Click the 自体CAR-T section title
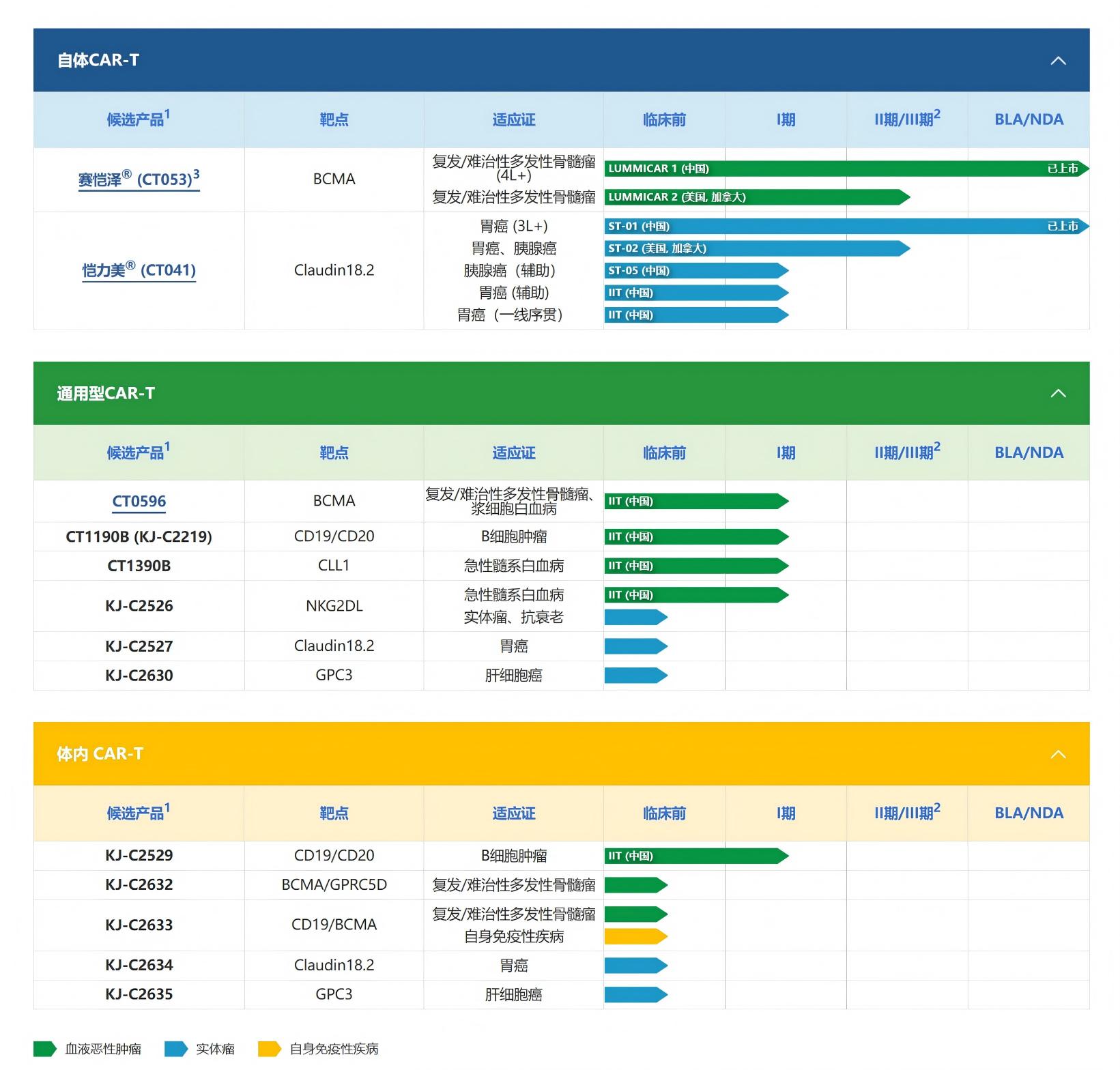 [x=98, y=60]
